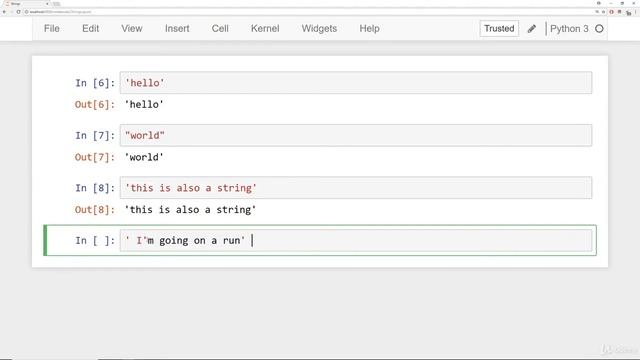Image resolution: width=640 pixels, height=360 pixels.
Task: Click the Out[7] prompt label
Action: [95, 157]
